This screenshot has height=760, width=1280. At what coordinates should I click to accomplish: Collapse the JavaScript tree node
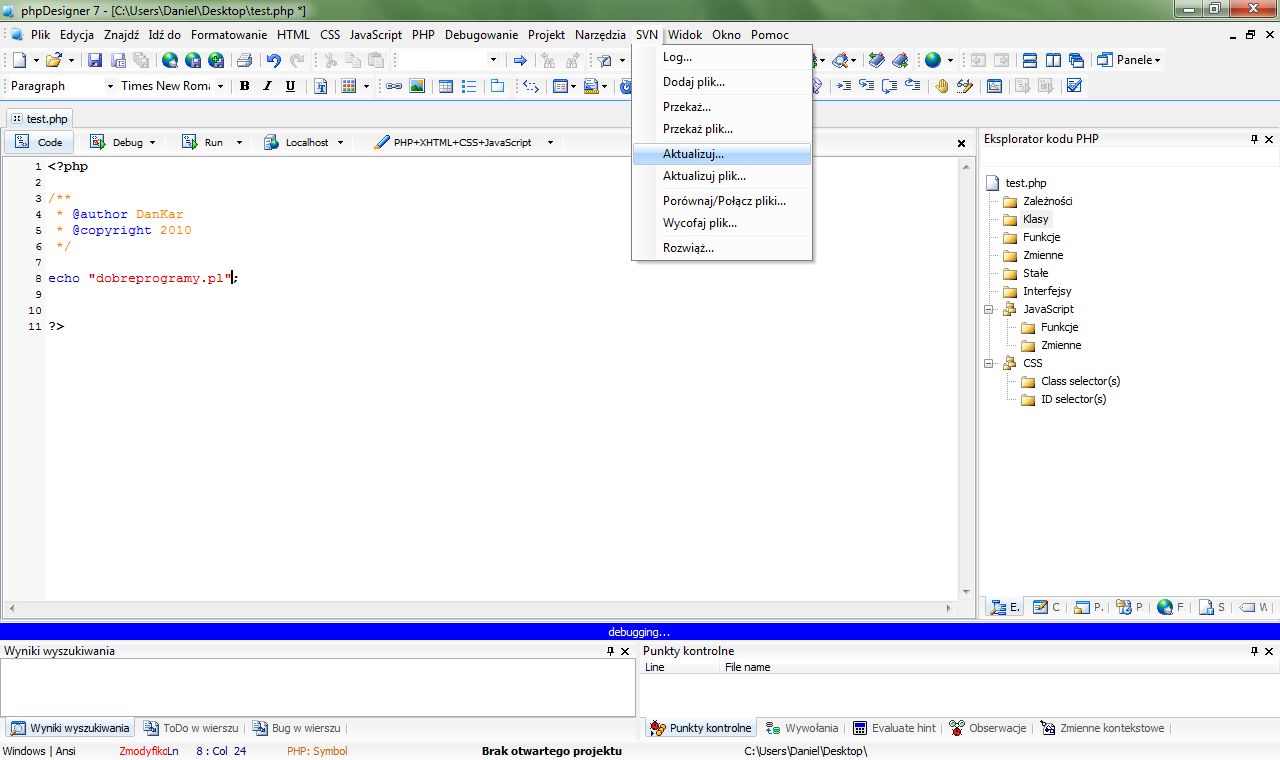click(x=988, y=309)
